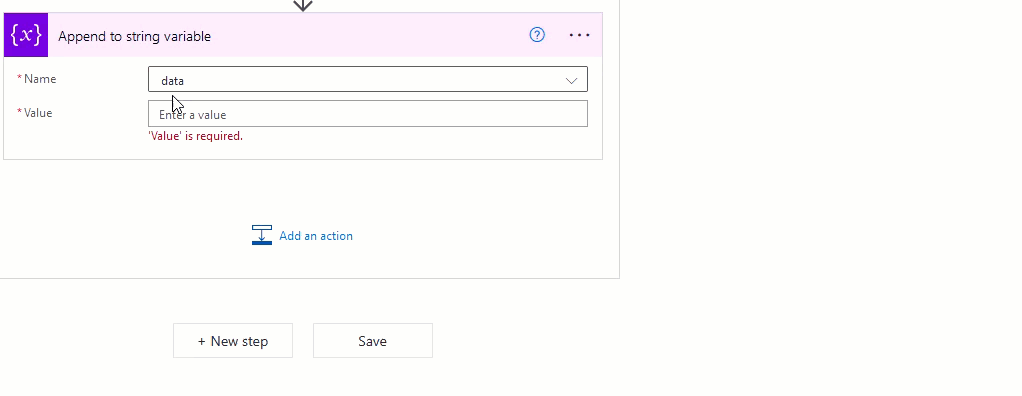Click the Value field label
1022x396 pixels.
[38, 113]
